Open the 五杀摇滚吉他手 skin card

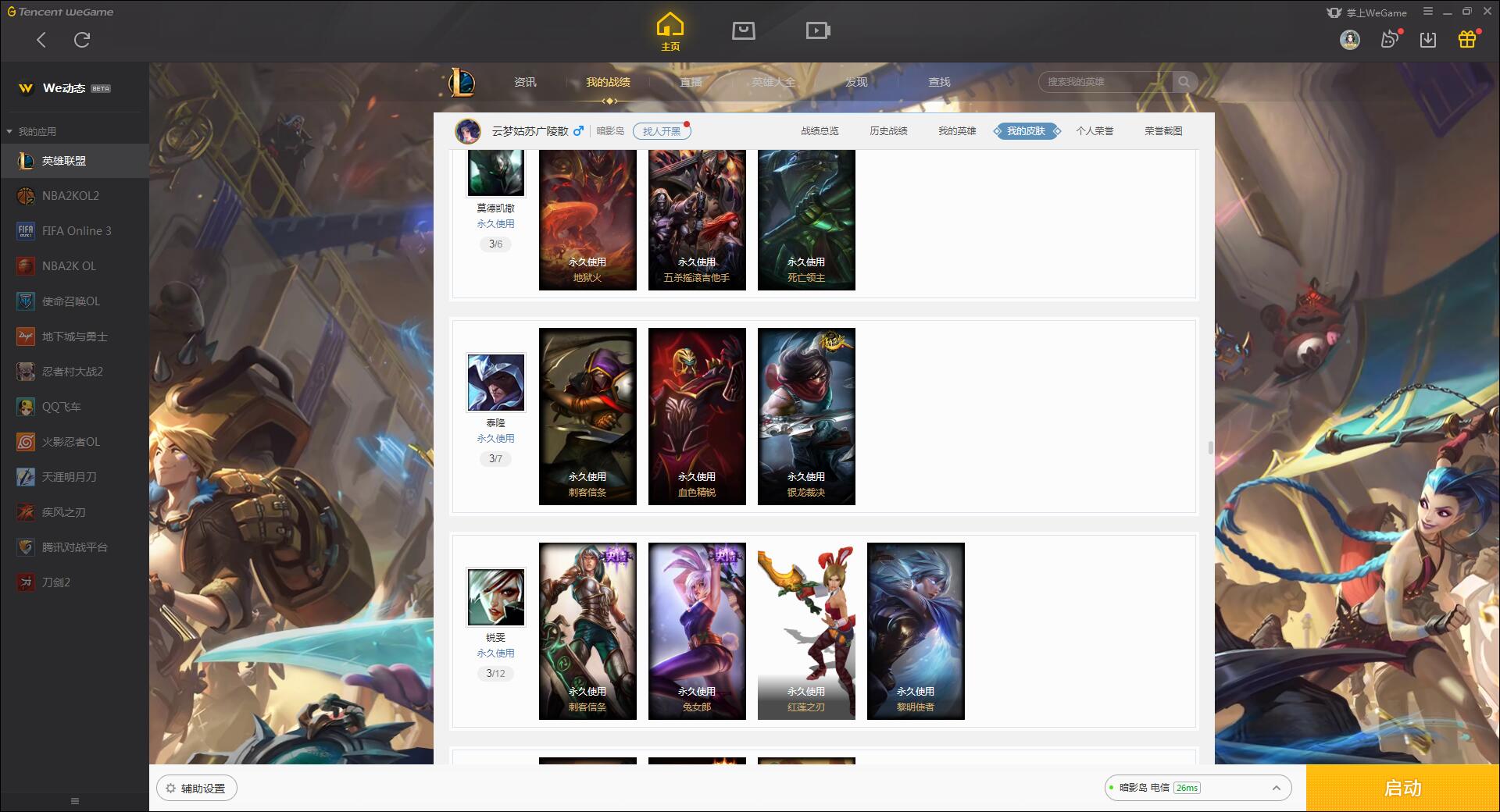697,220
